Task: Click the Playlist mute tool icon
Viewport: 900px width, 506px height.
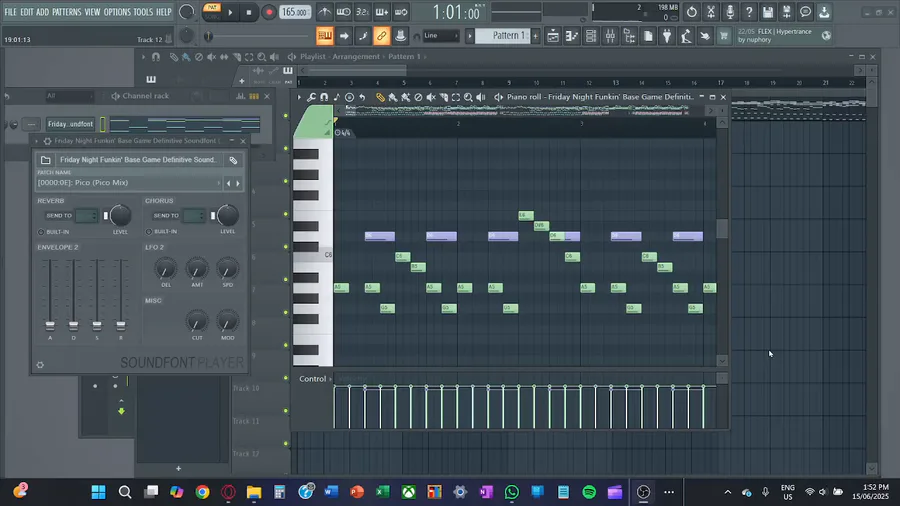Action: pyautogui.click(x=211, y=57)
